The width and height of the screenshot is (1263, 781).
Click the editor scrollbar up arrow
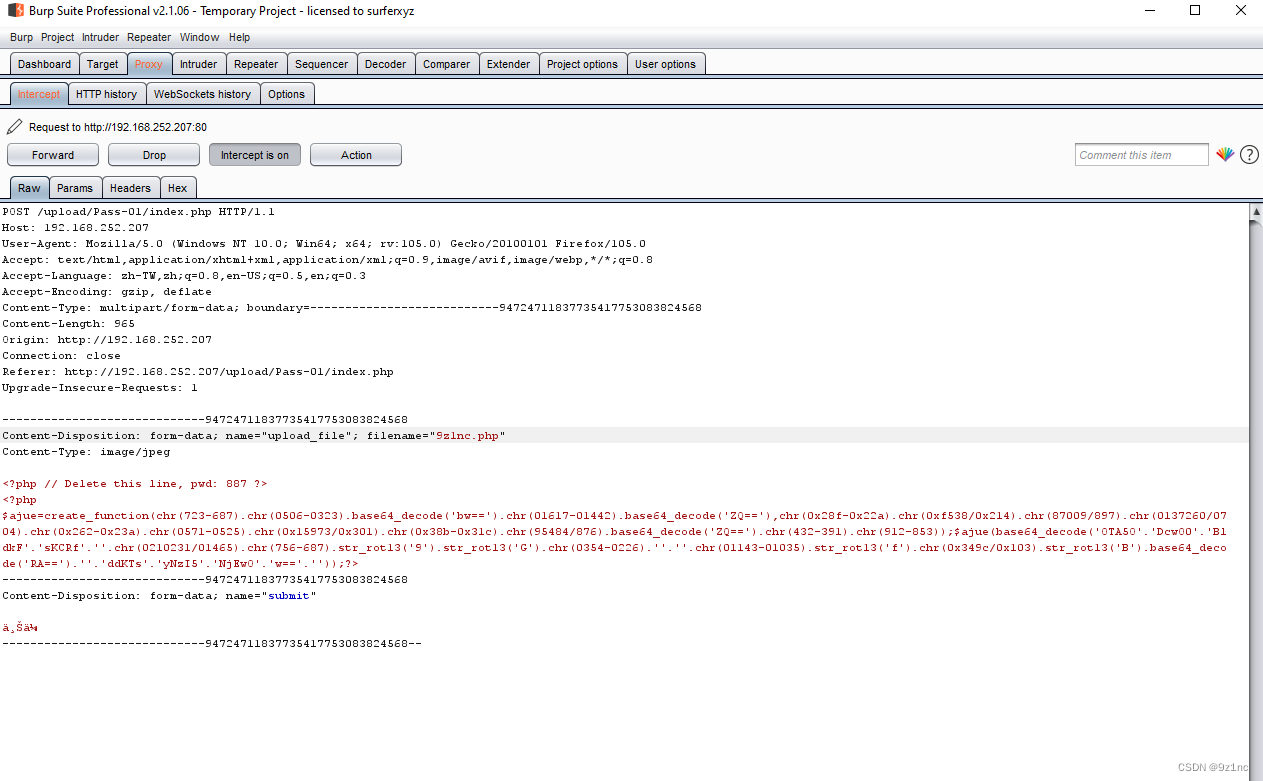coord(1256,211)
